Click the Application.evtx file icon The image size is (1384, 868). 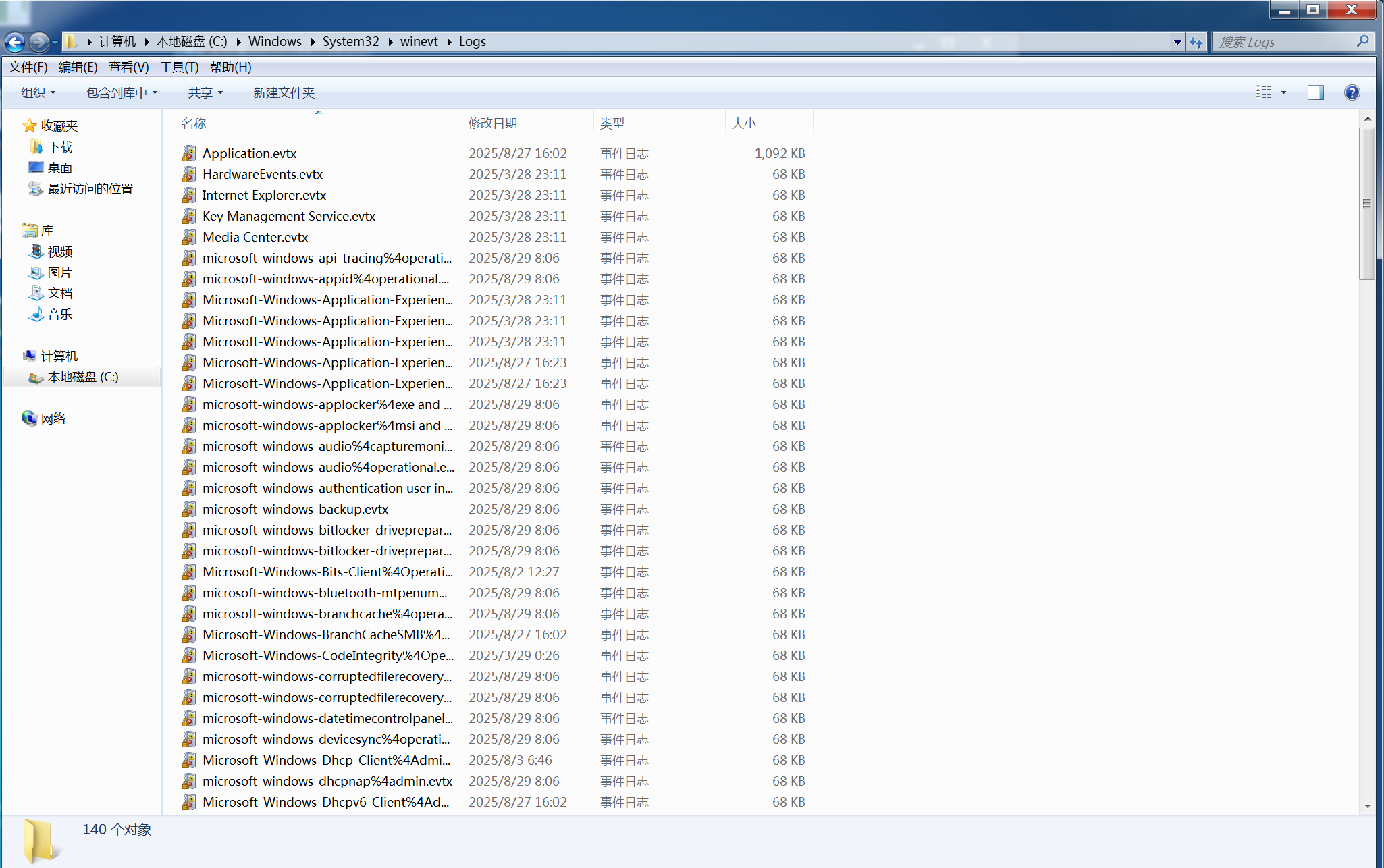point(190,154)
